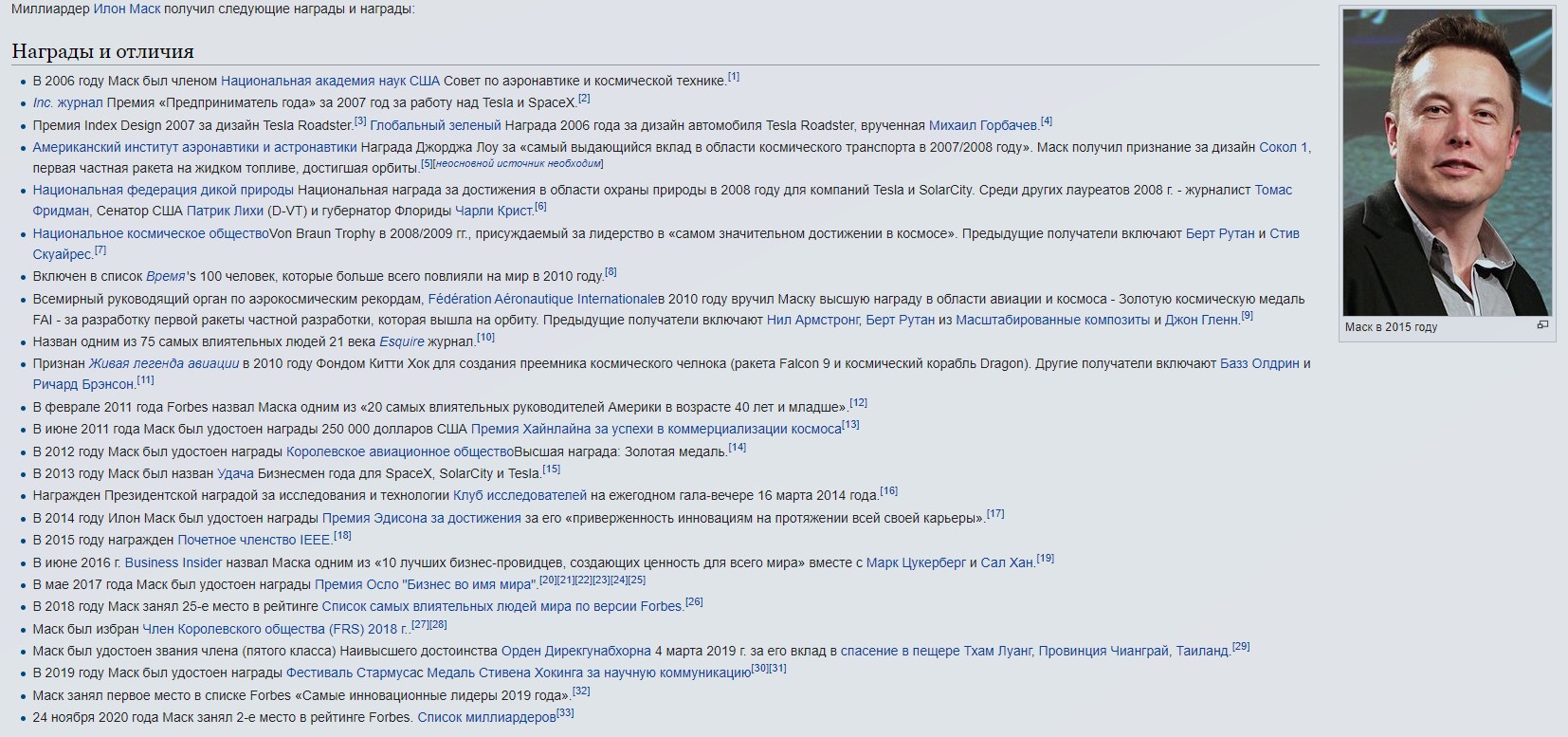Image resolution: width=1568 pixels, height=737 pixels.
Task: Open the Список миллиардеров link
Action: point(486,717)
